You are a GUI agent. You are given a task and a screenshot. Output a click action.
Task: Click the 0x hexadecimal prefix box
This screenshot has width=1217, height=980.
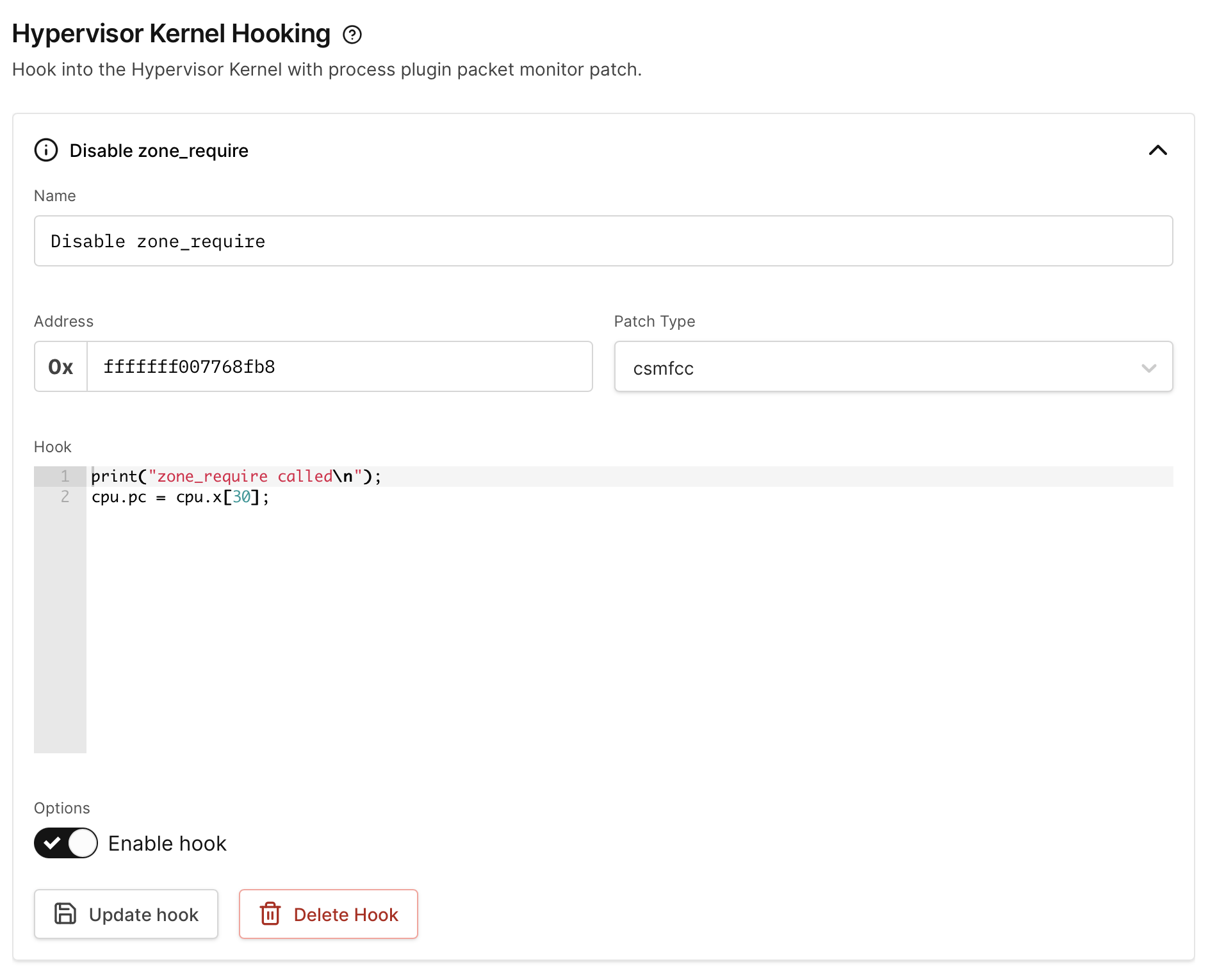tap(60, 366)
